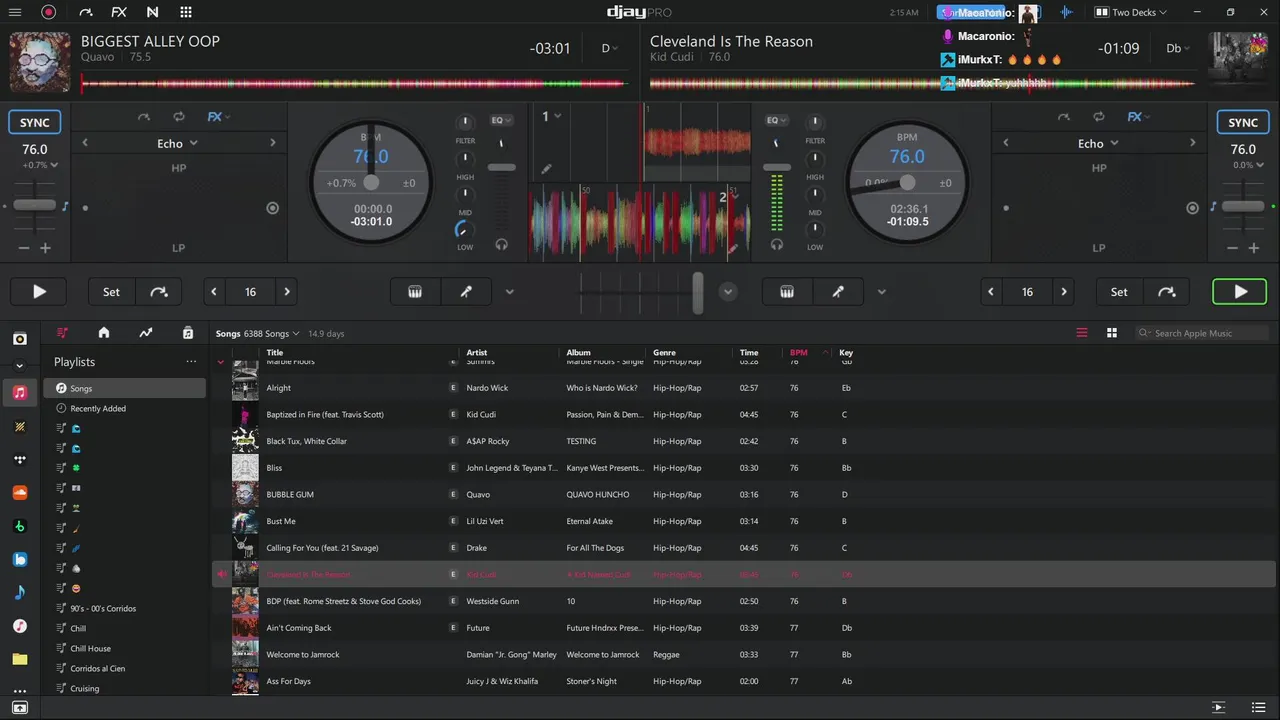Screen dimensions: 1280x720
Task: Click Set cue button on right deck
Action: [1119, 292]
